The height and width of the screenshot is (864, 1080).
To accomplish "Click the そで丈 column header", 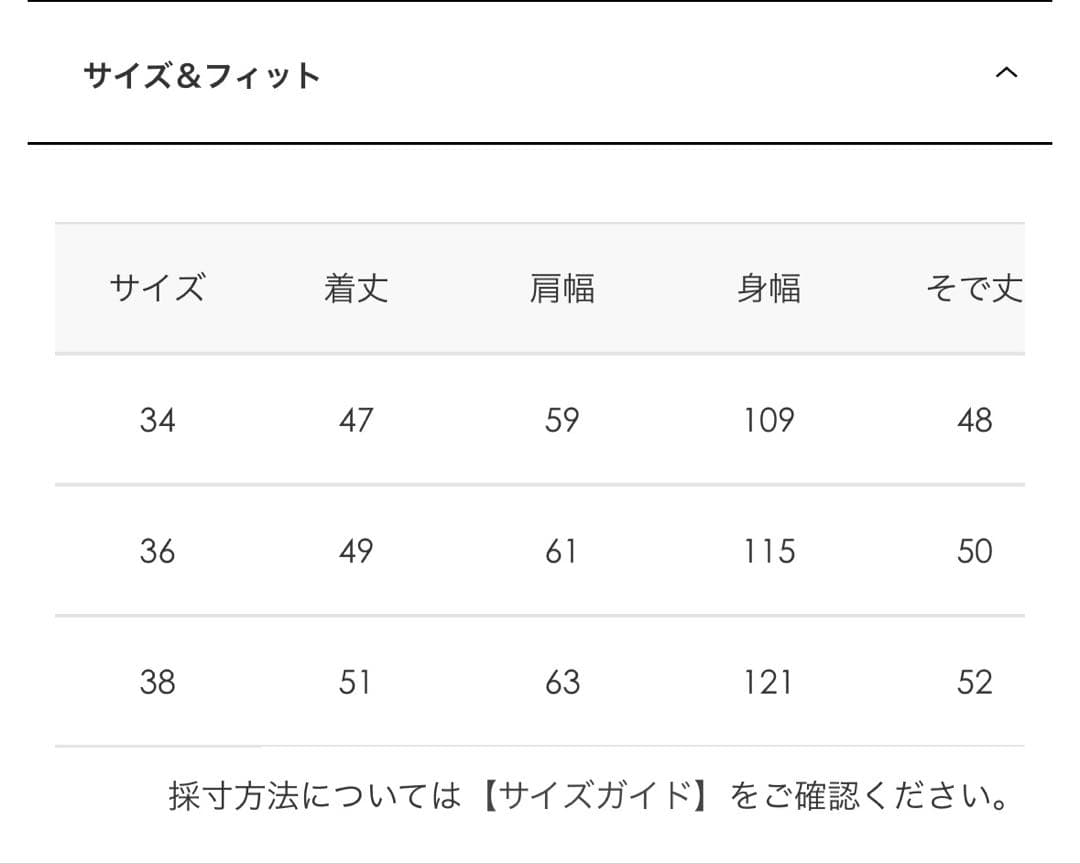I will pyautogui.click(x=974, y=289).
